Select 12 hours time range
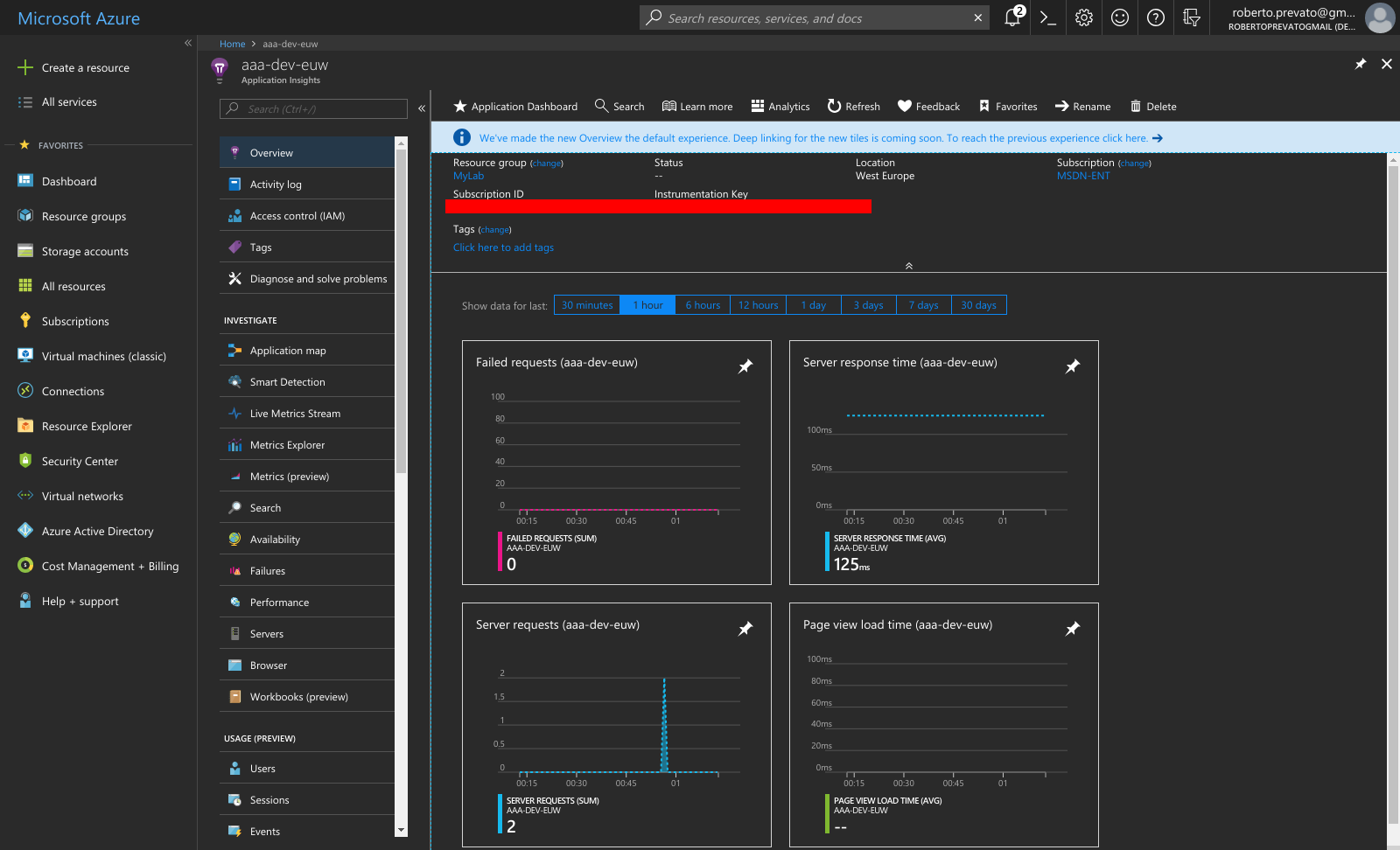1400x850 pixels. (x=758, y=305)
